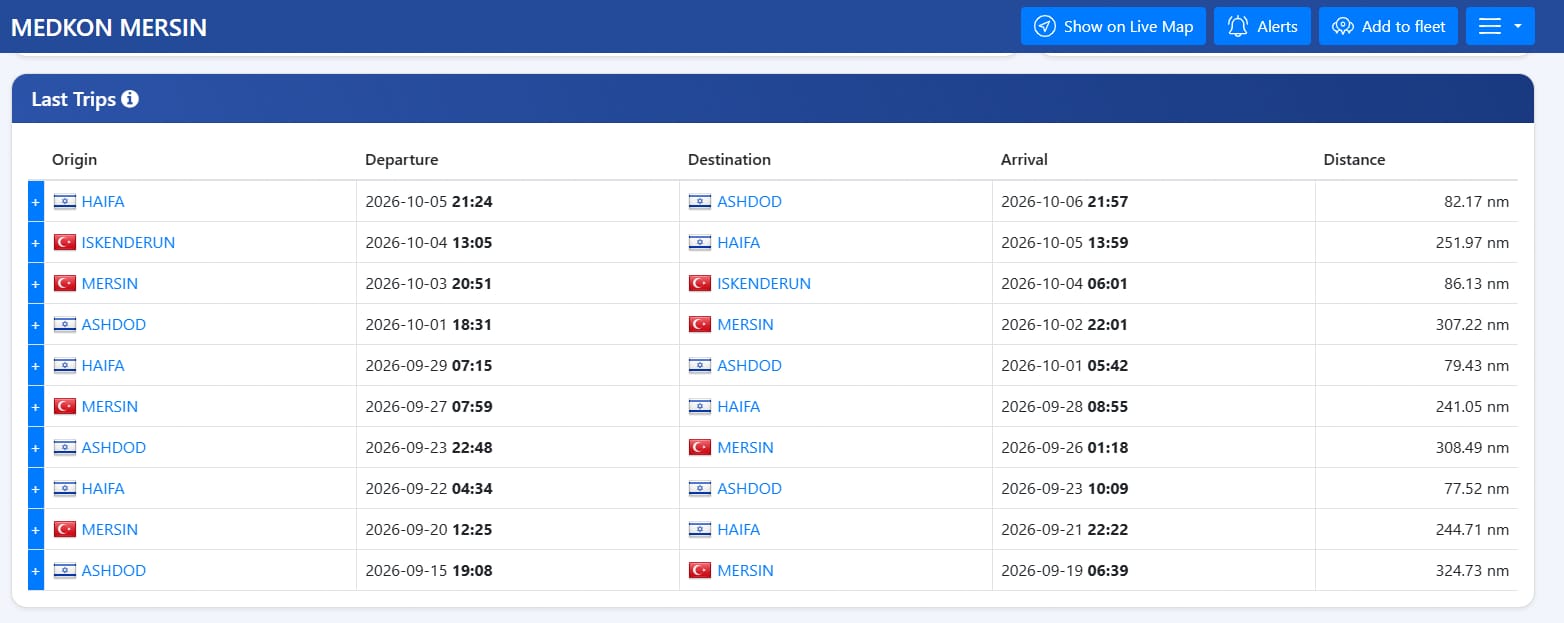The image size is (1564, 623).
Task: Click the Turkey flag beside origin ISKENDERUN
Action: 65,243
